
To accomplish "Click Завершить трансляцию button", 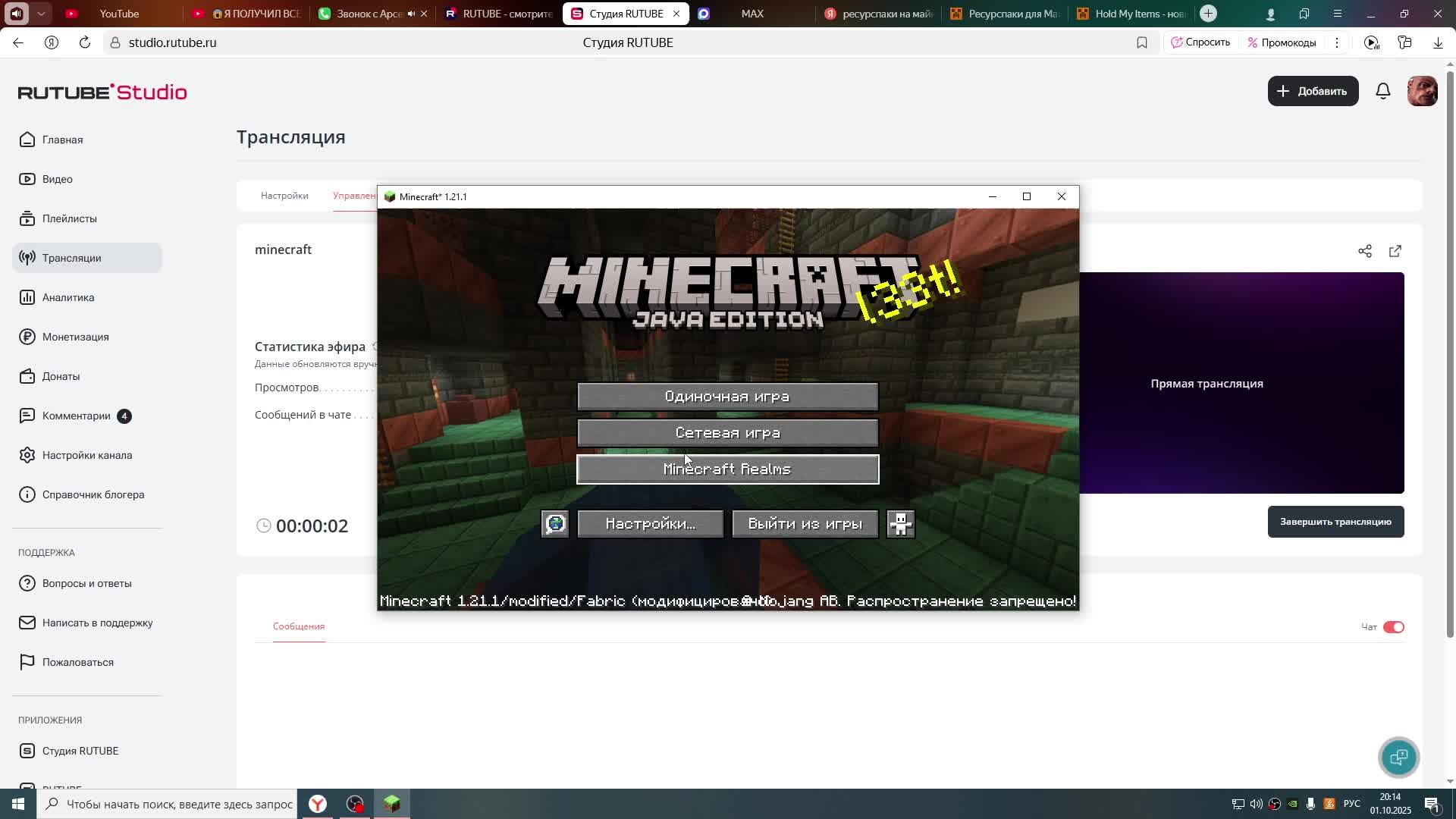I will point(1335,522).
